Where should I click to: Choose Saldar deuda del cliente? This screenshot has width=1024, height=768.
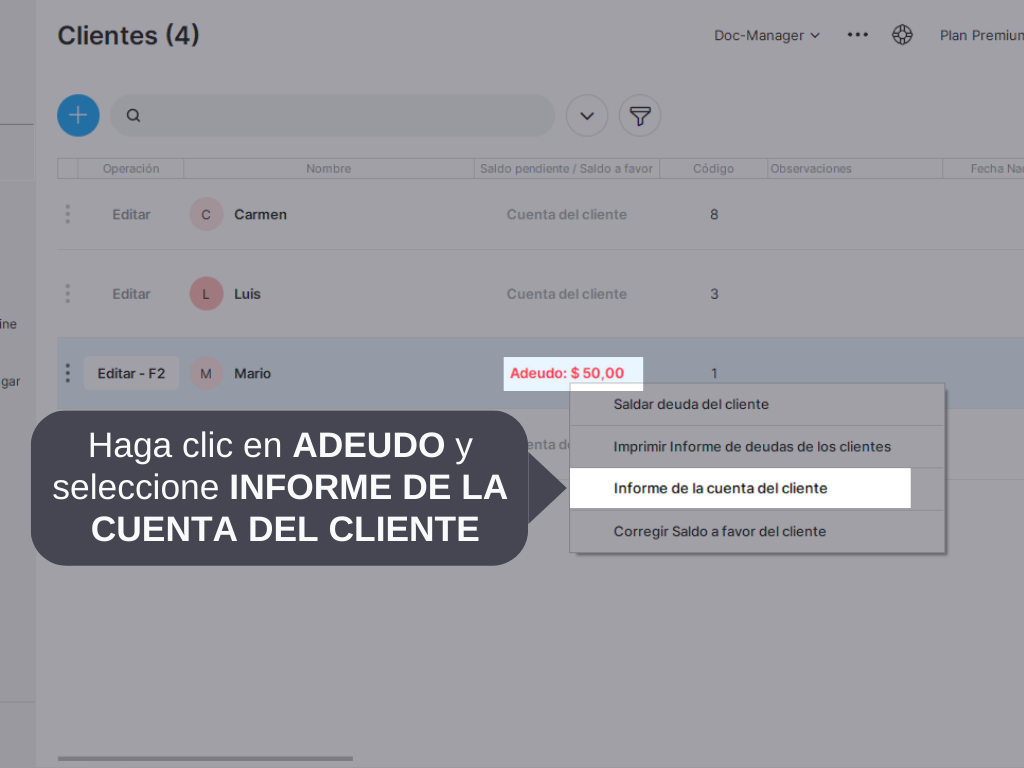(x=691, y=404)
